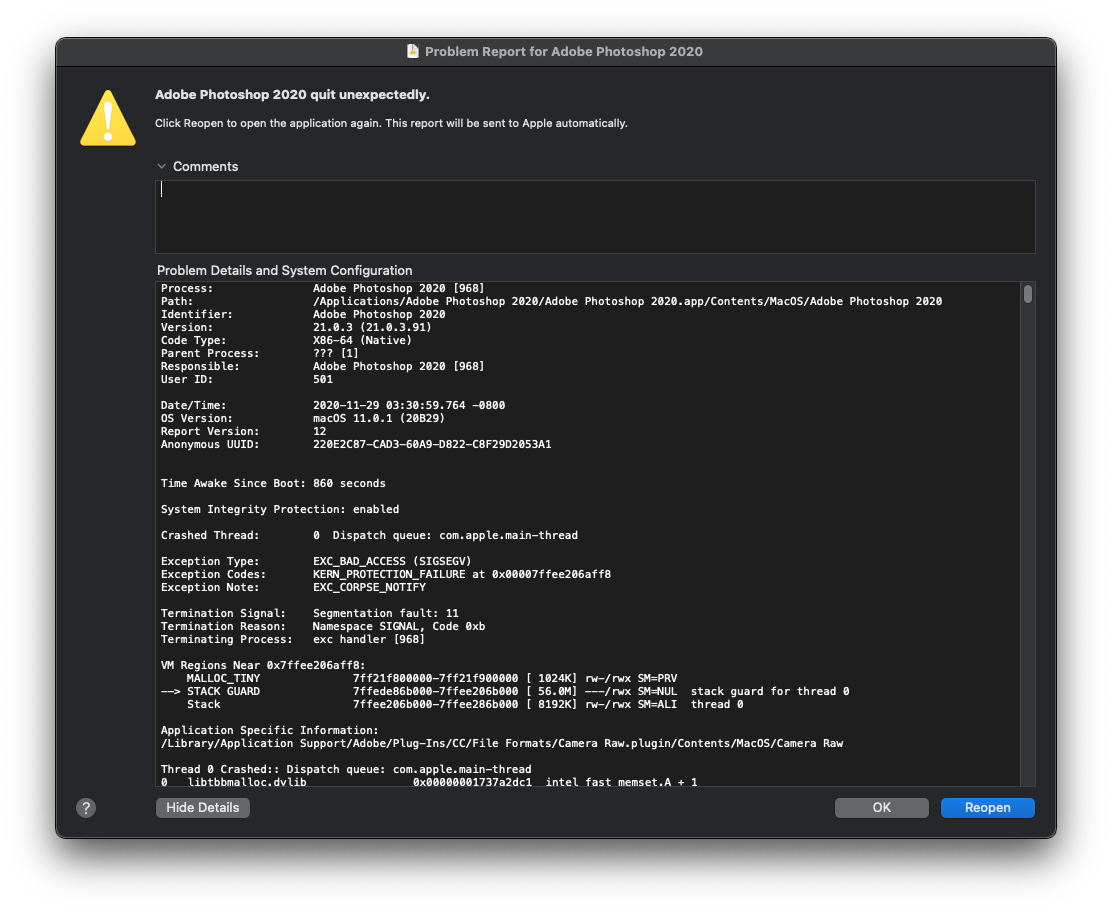Click Exception Note 'EXC_CORPSE_NOTIFY'
1112x912 pixels.
pyautogui.click(x=369, y=587)
